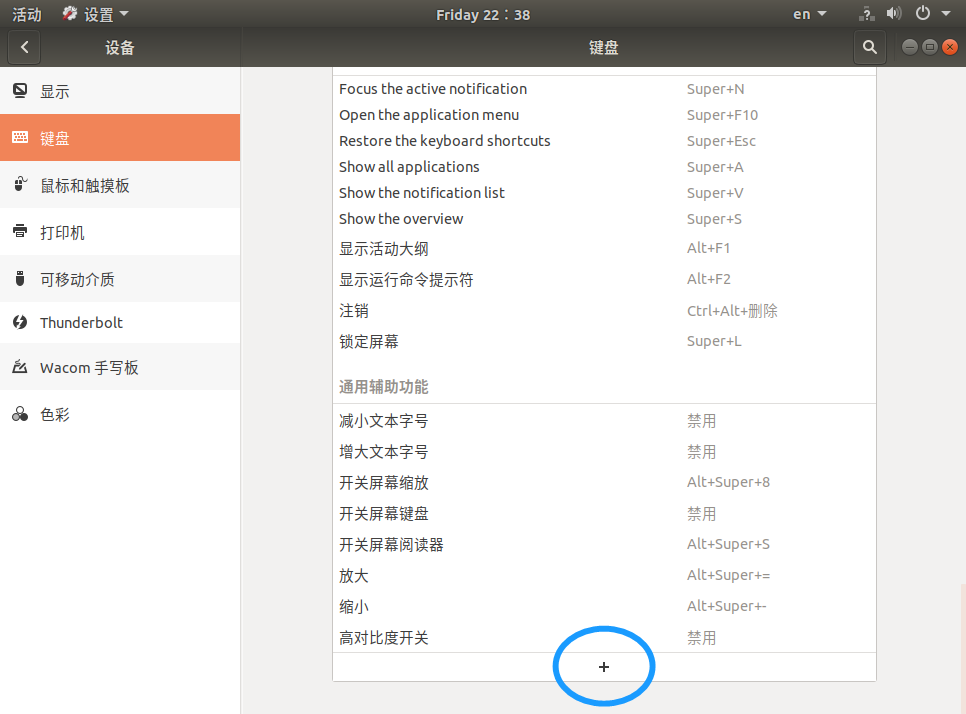Image resolution: width=966 pixels, height=714 pixels.
Task: Open the network status indicator
Action: click(867, 14)
